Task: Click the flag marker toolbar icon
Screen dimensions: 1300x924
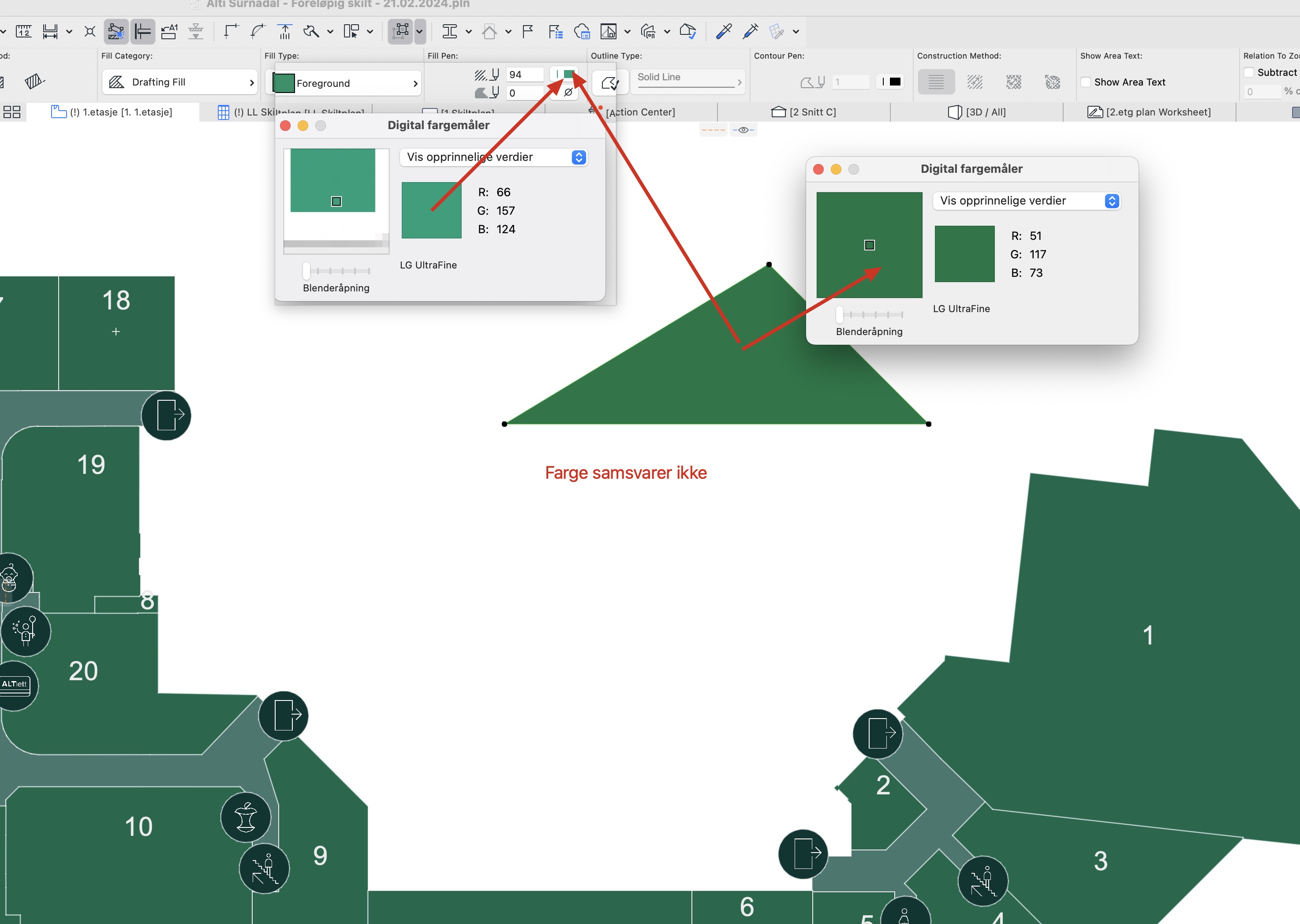Action: pos(527,31)
